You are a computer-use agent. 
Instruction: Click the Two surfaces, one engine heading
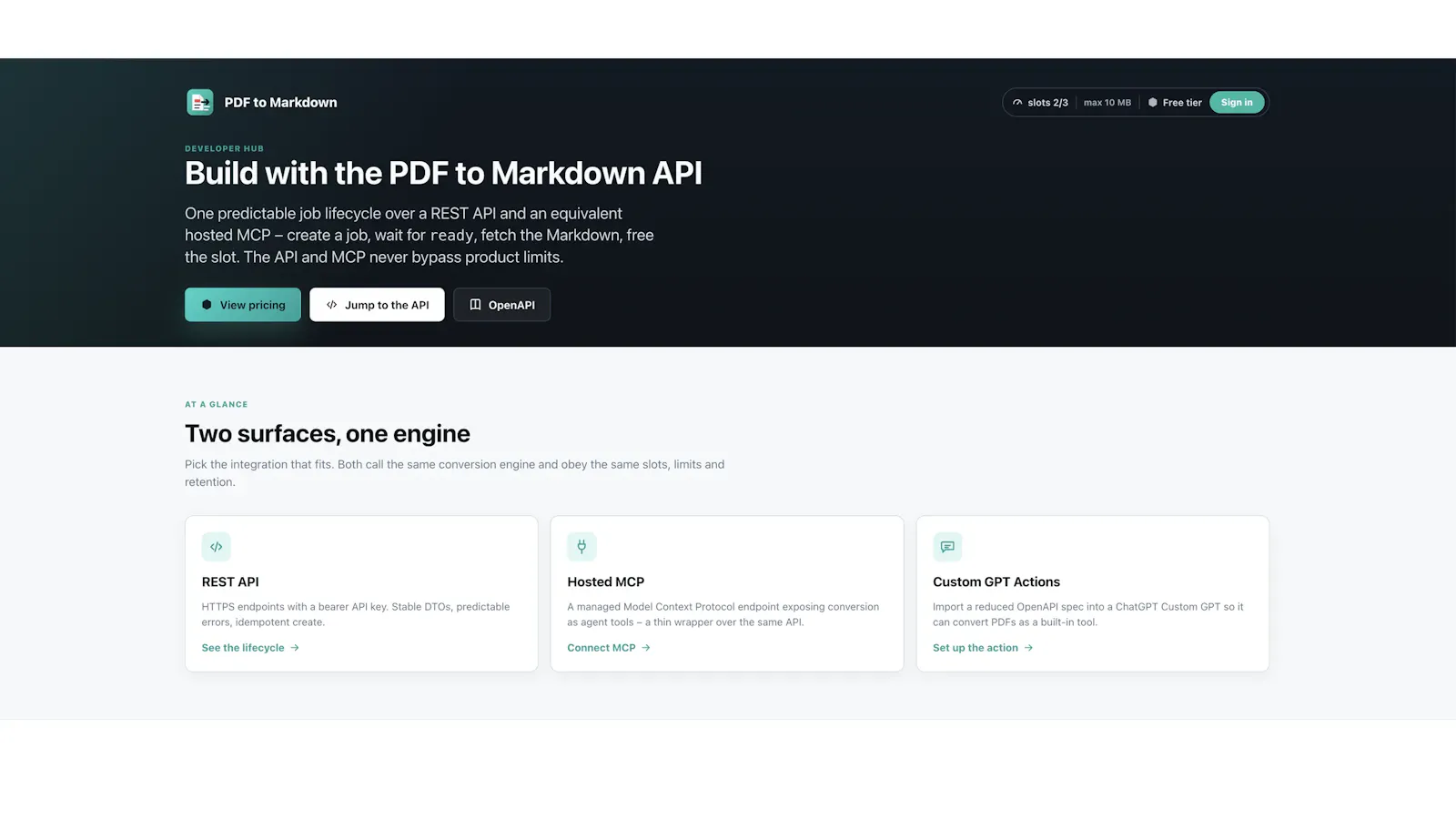328,434
